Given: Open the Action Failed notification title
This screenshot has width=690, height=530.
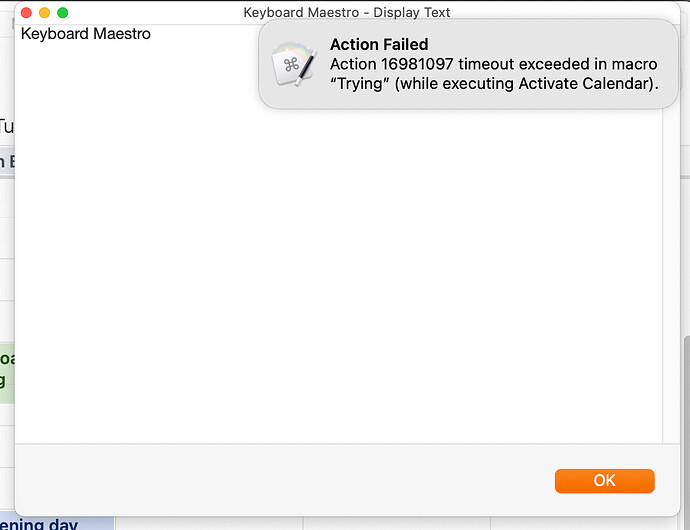Looking at the screenshot, I should 379,44.
